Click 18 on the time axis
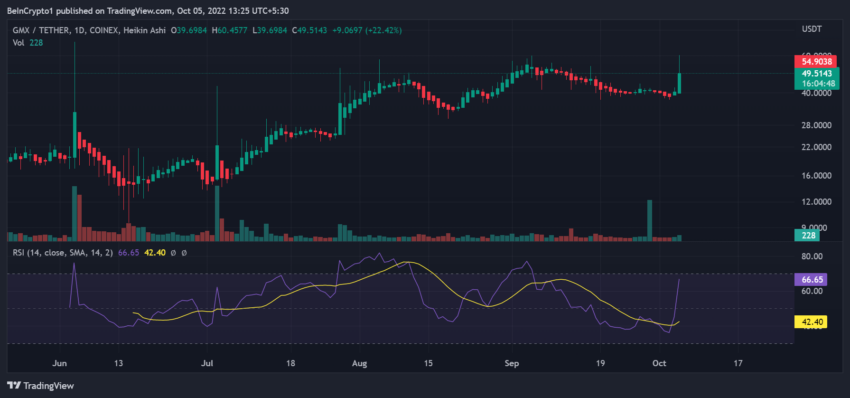 tap(290, 363)
